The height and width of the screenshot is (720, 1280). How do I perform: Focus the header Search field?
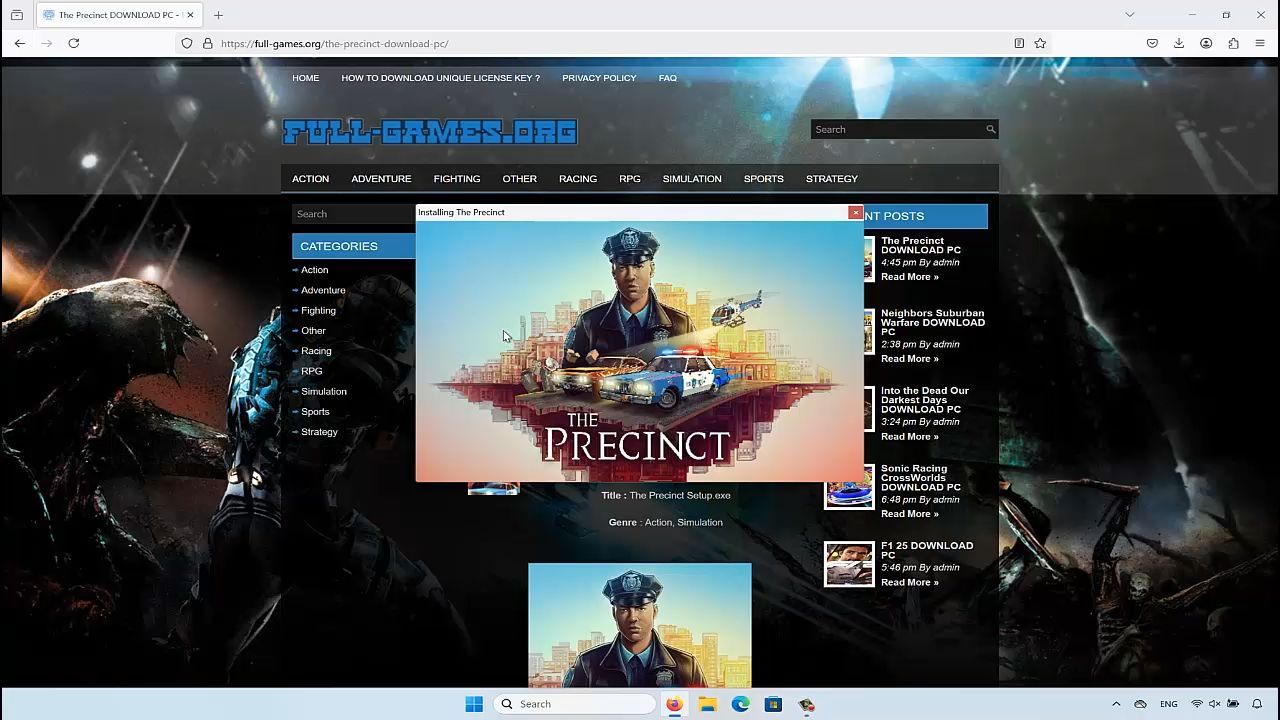pos(898,129)
